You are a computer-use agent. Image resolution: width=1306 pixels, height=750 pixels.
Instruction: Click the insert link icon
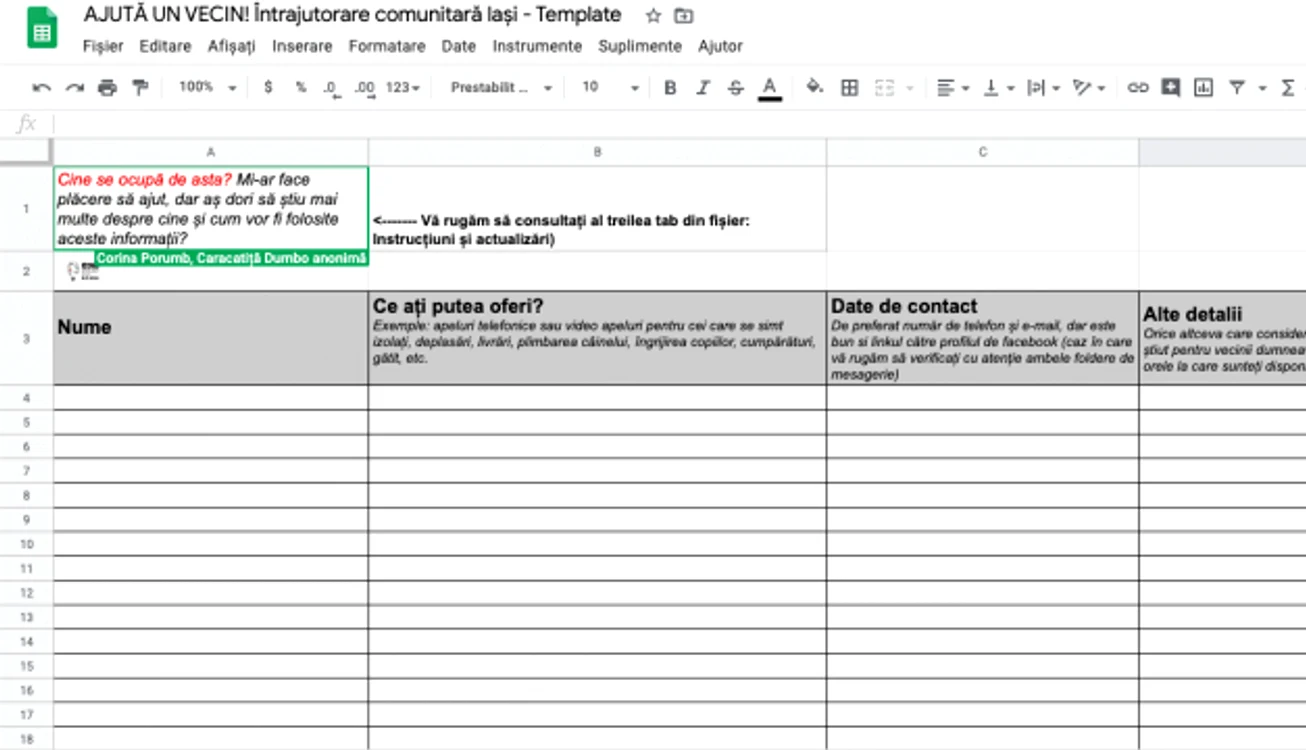(x=1138, y=88)
